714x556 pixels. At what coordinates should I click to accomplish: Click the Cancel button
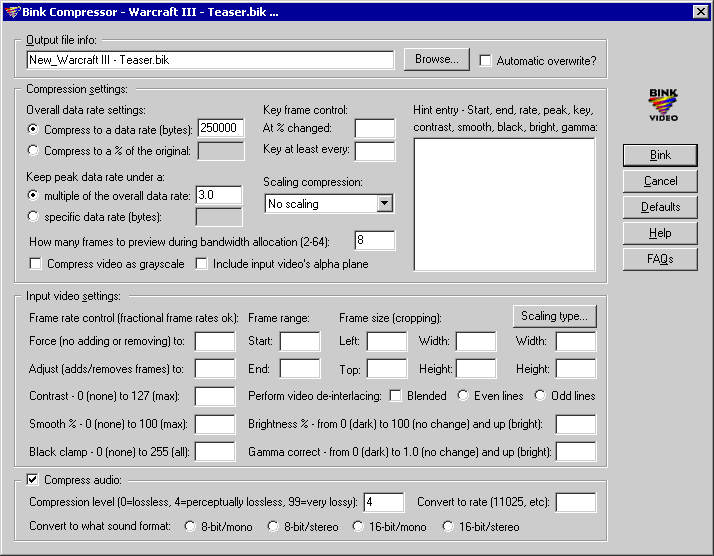pyautogui.click(x=660, y=181)
